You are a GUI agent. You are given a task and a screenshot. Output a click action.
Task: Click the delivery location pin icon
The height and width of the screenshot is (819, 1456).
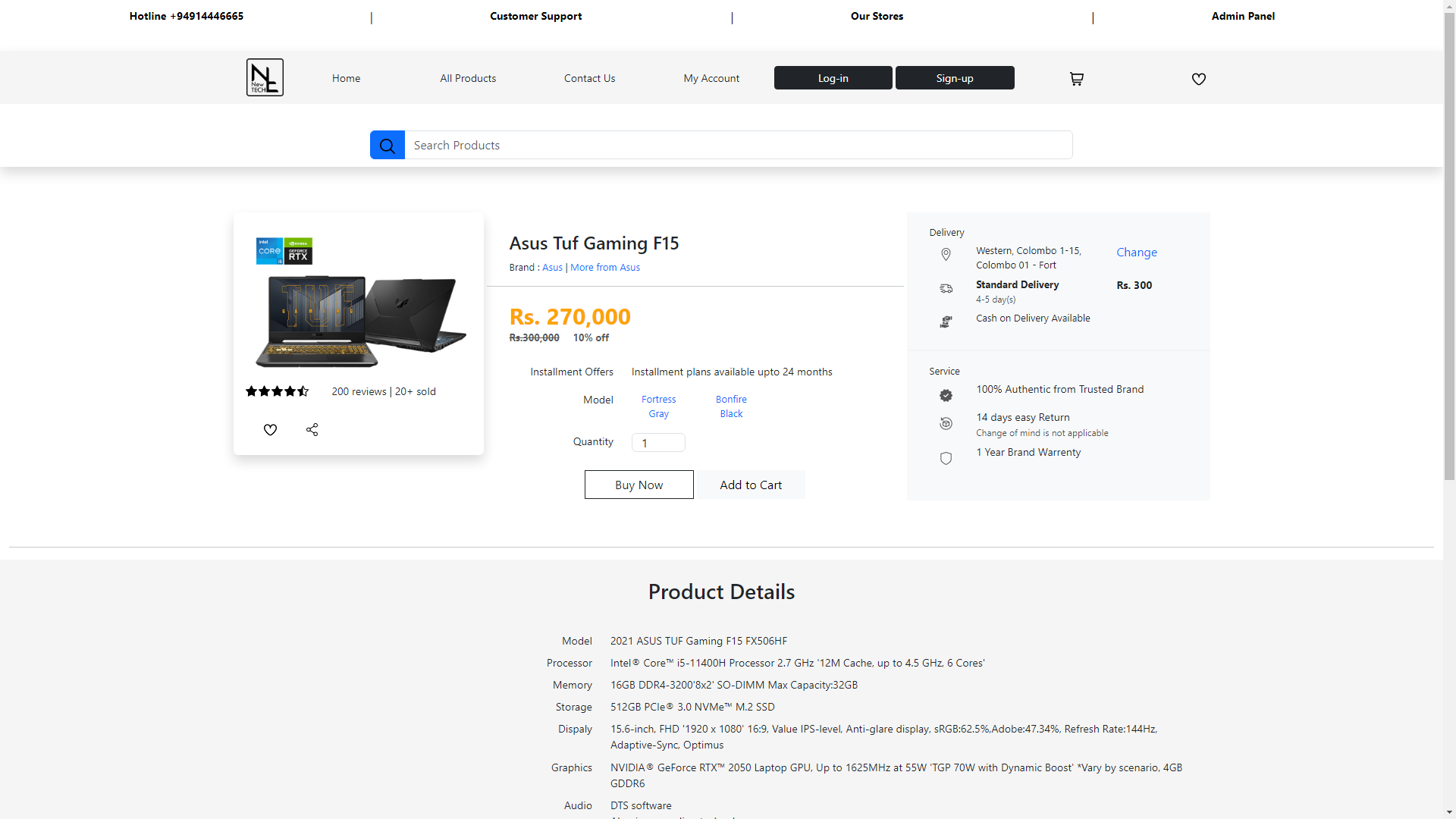pyautogui.click(x=946, y=255)
